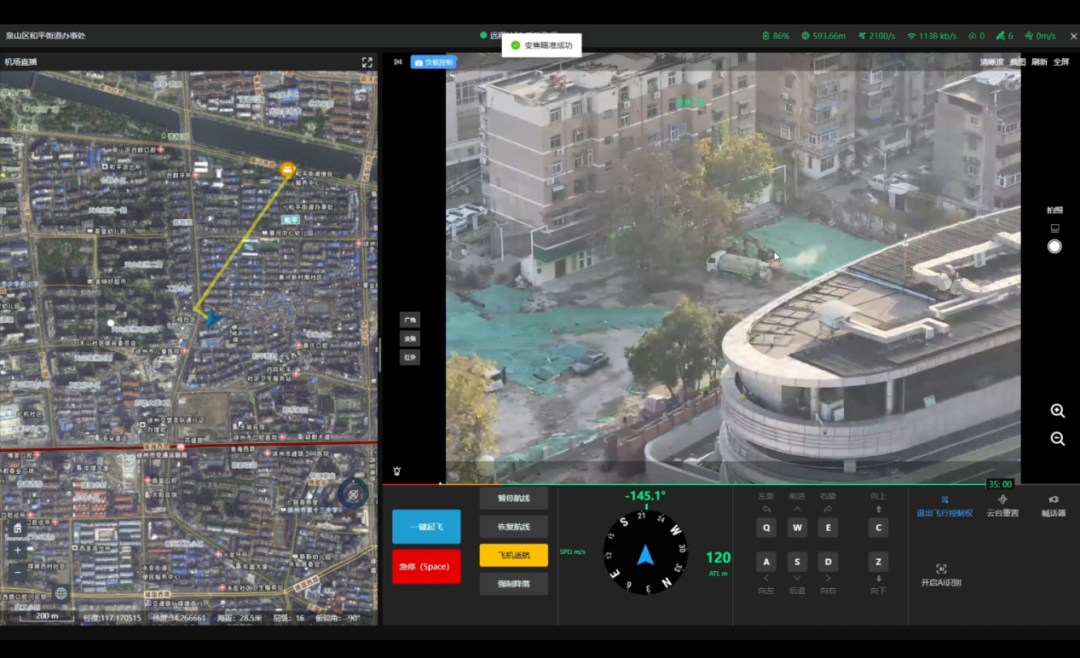
Task: Zoom in the map with plus button
Action: point(17,550)
